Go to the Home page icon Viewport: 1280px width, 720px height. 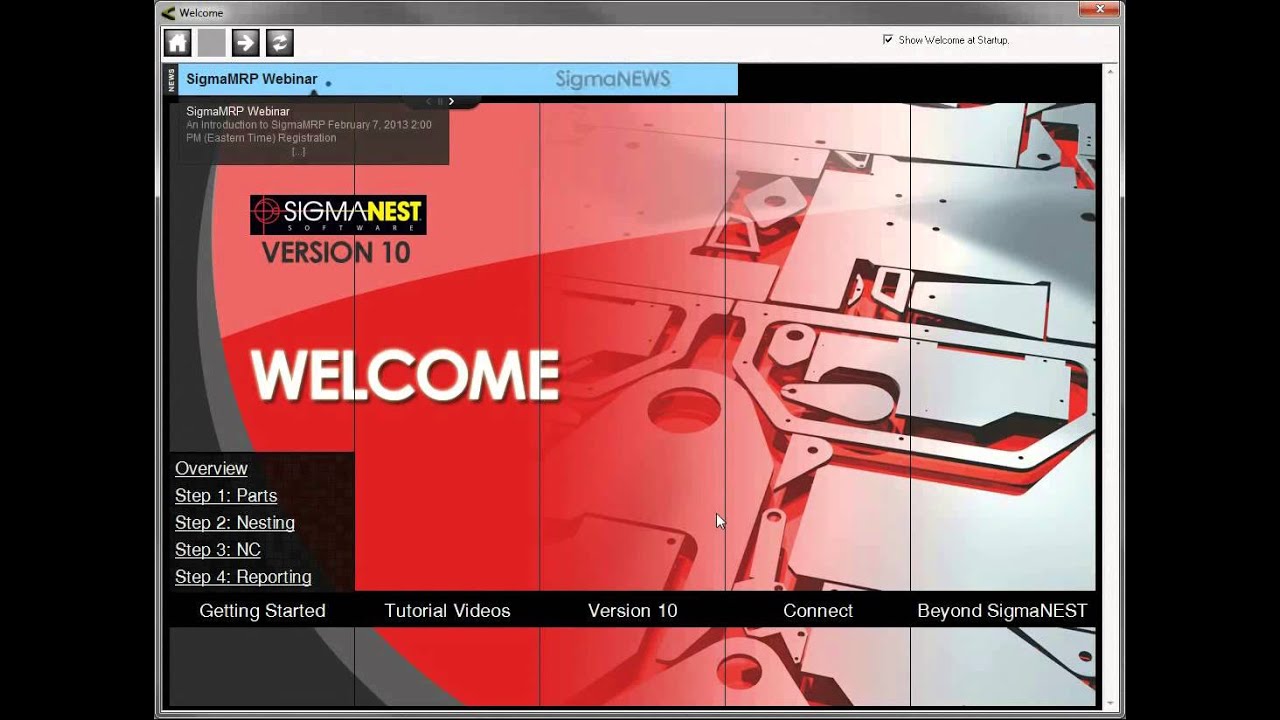(x=178, y=42)
